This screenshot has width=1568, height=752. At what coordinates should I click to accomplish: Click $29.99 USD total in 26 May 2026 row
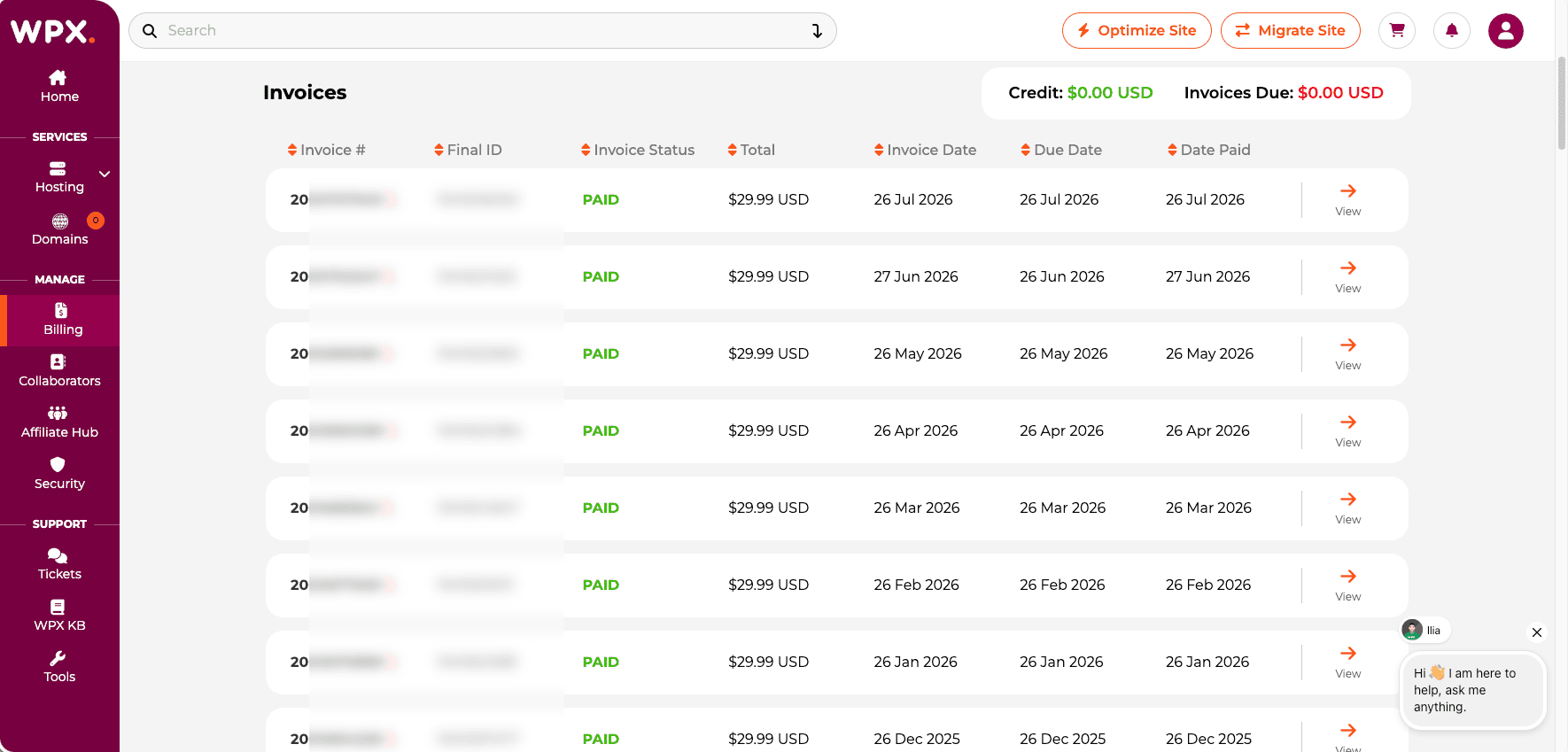(x=769, y=354)
